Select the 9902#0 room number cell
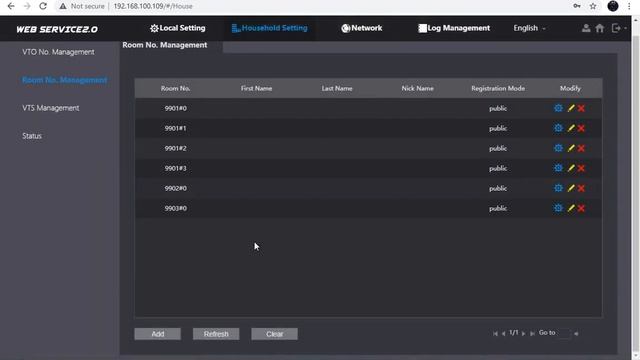 [x=176, y=188]
